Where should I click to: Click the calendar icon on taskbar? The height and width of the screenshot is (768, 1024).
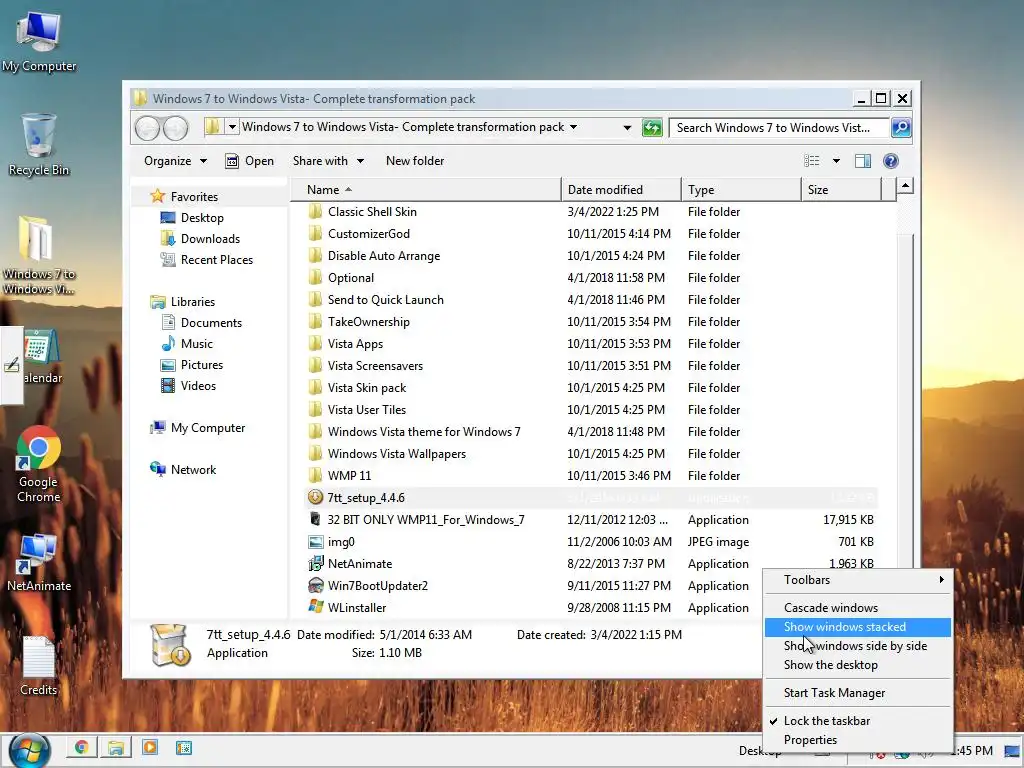184,748
